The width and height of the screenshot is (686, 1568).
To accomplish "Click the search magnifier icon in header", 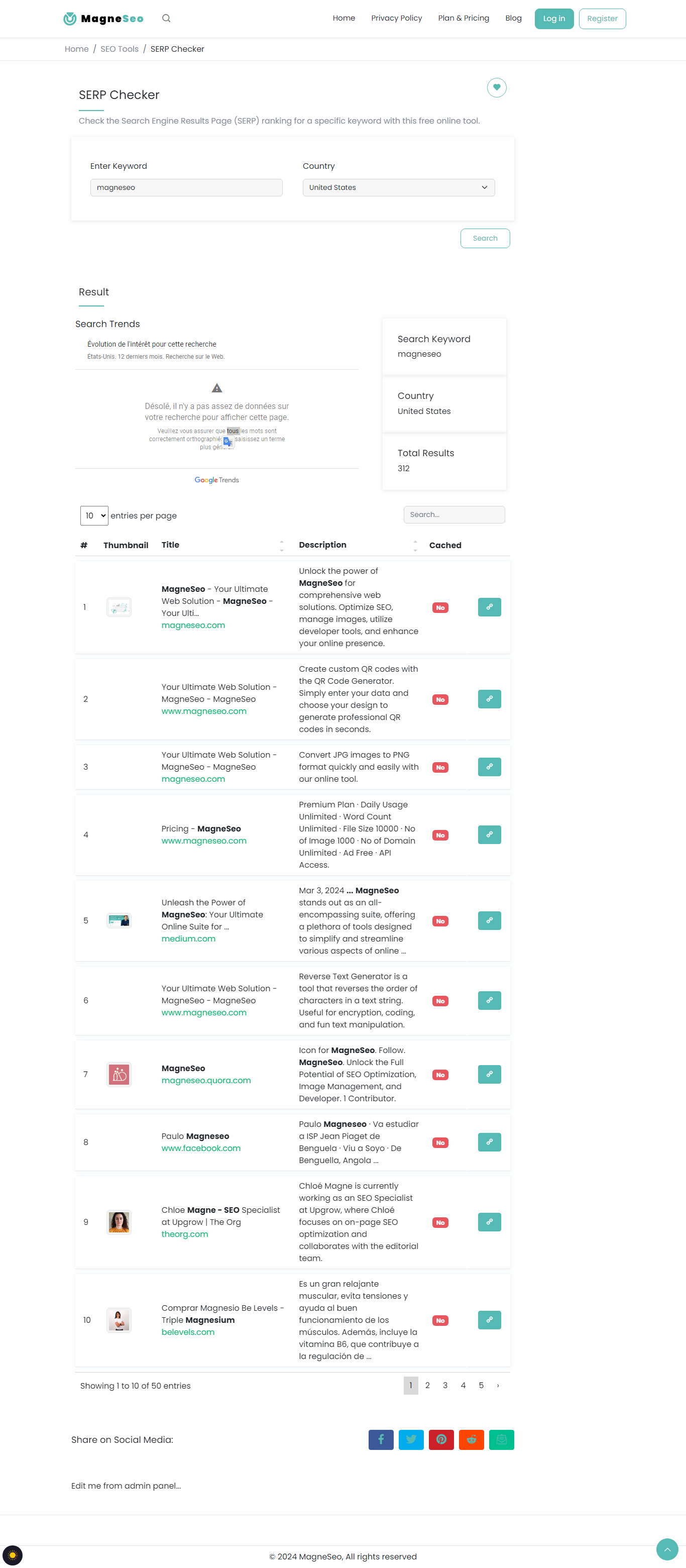I will coord(166,18).
